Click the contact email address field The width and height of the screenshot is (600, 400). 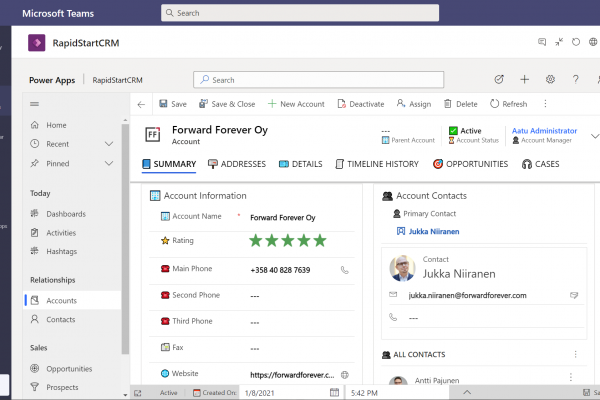(x=467, y=295)
